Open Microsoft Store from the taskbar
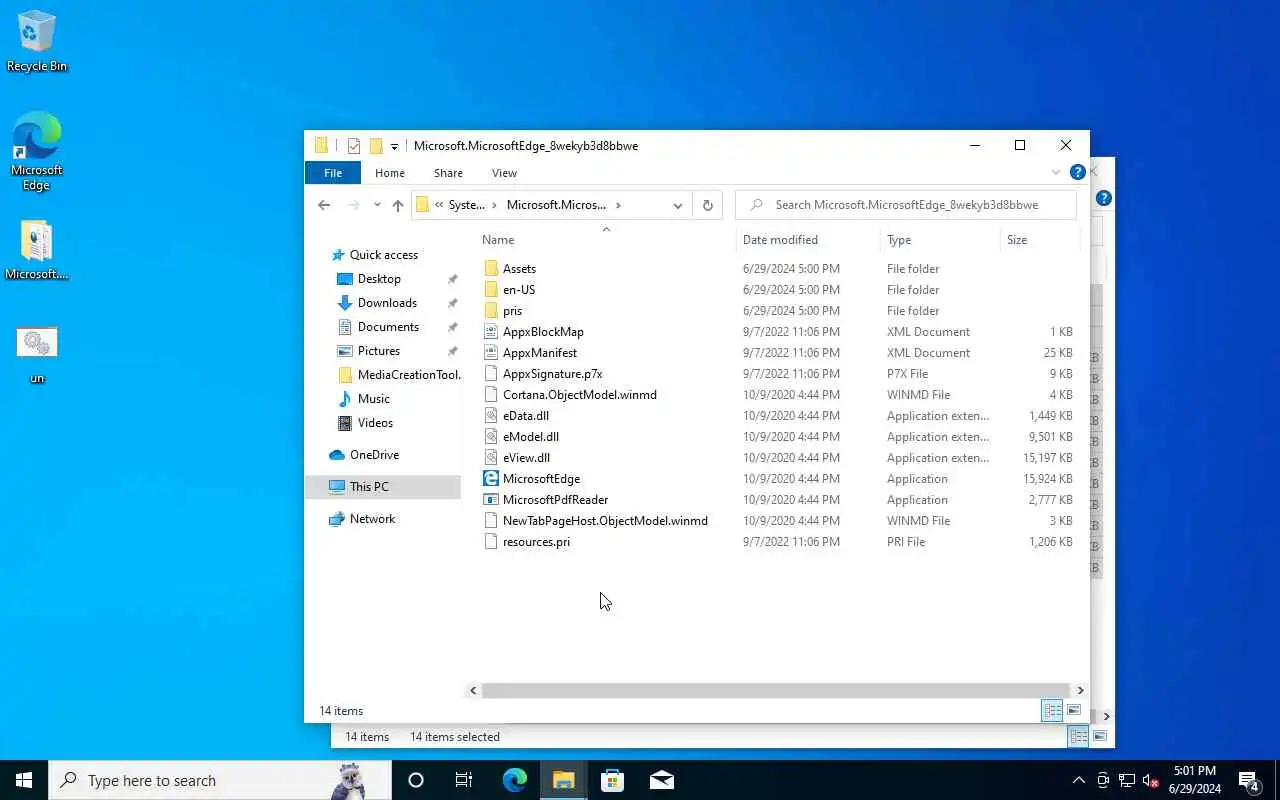1280x800 pixels. coord(612,780)
